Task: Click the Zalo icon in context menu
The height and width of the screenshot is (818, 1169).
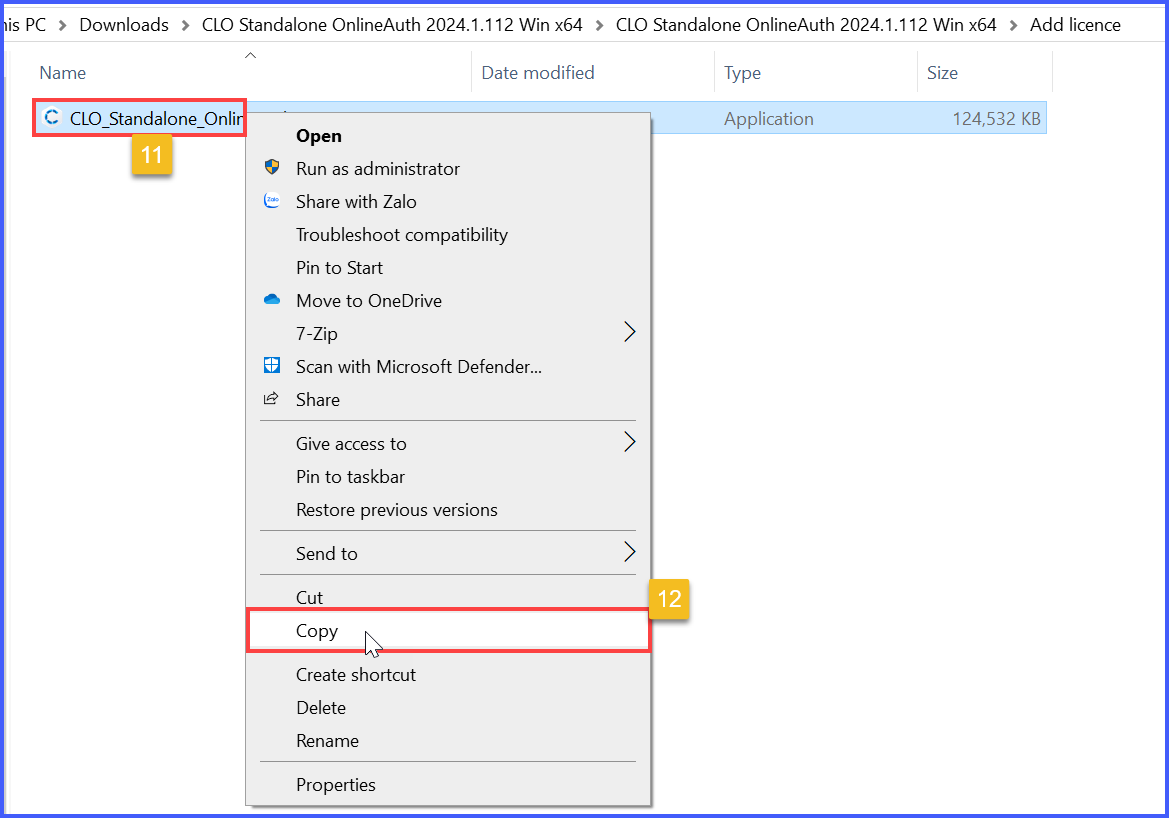Action: pyautogui.click(x=271, y=201)
